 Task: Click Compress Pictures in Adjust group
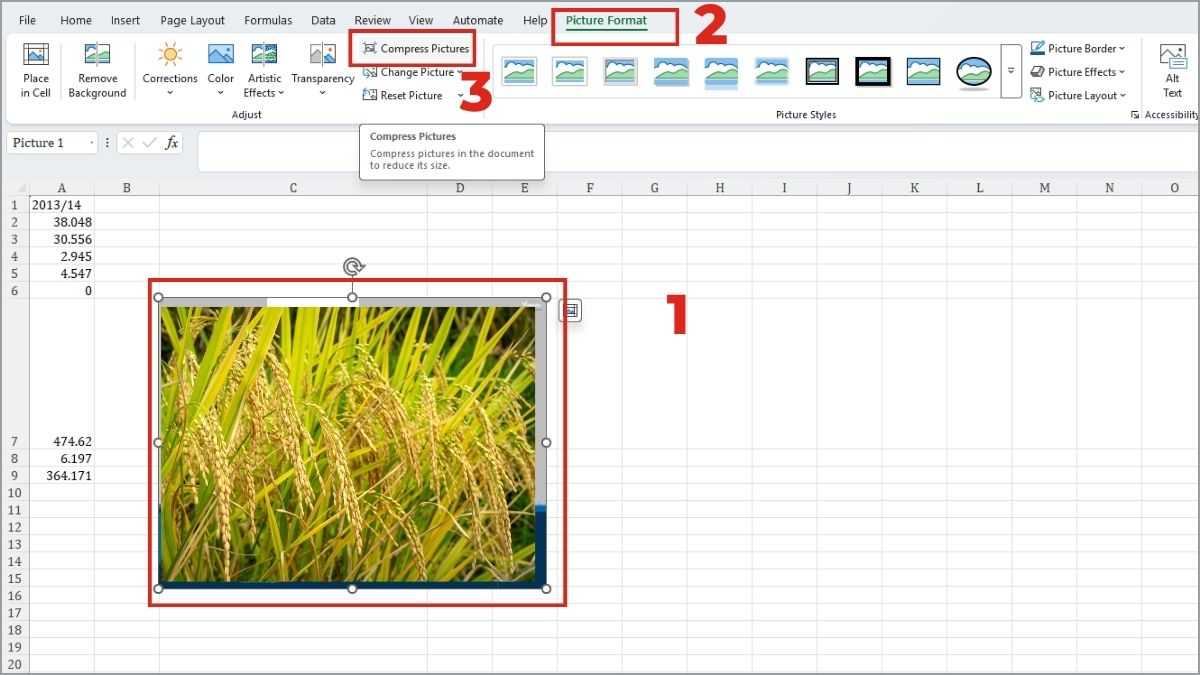(x=415, y=48)
